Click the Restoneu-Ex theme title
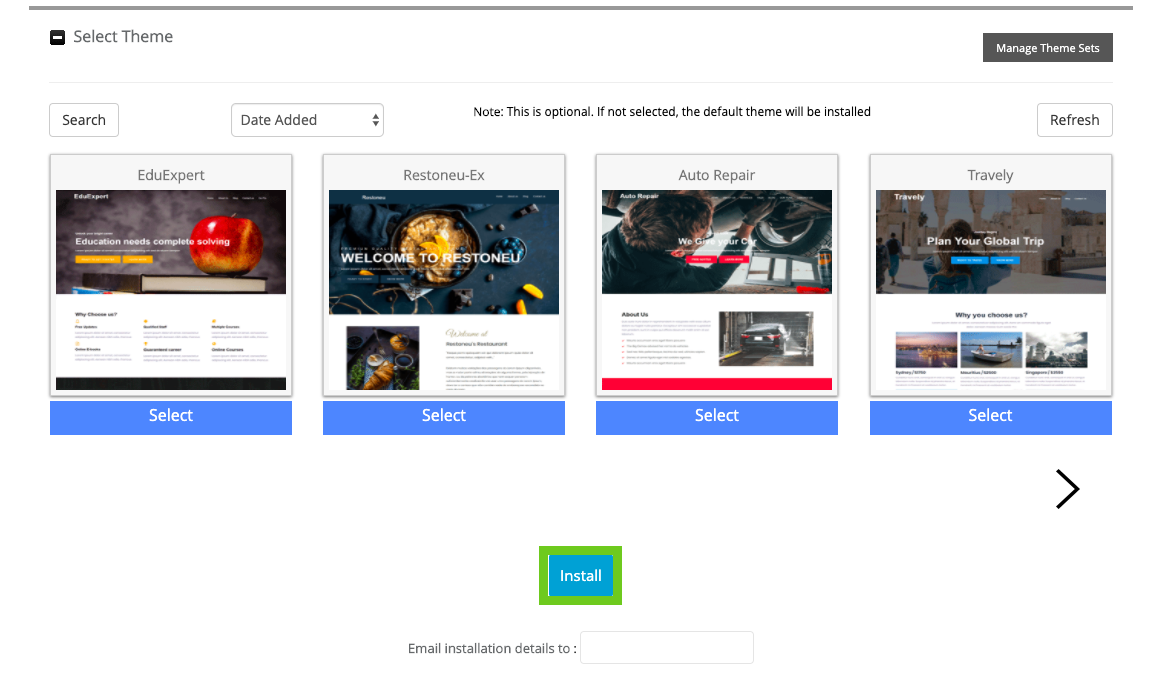The image size is (1163, 677). click(x=444, y=175)
